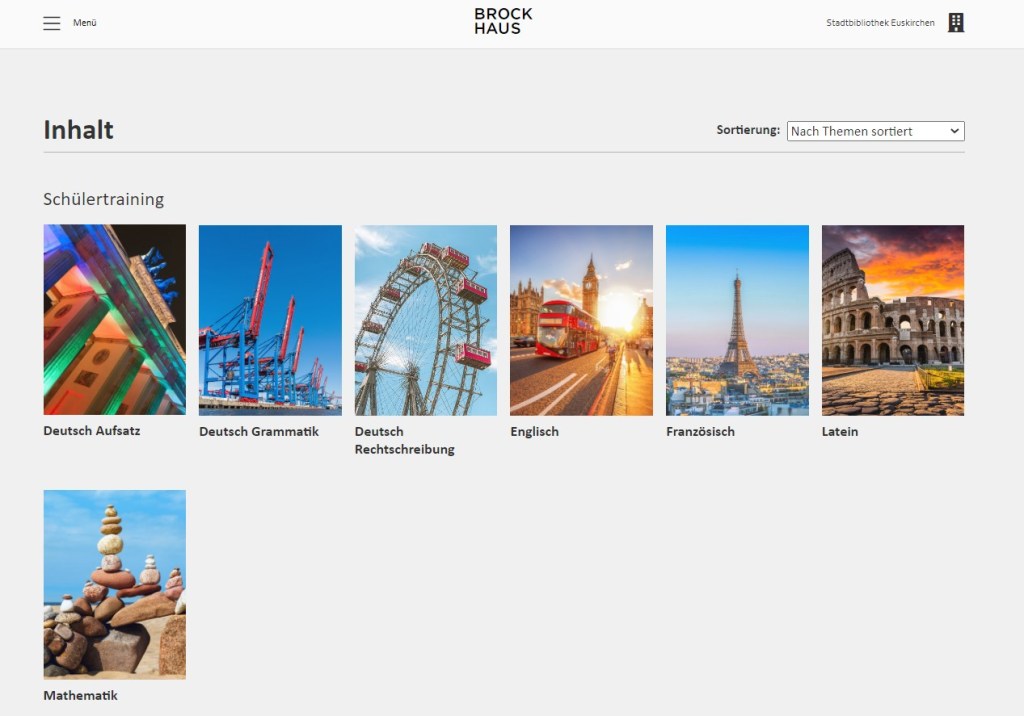This screenshot has height=716, width=1024.
Task: Click the Brockhaus logo
Action: [503, 21]
